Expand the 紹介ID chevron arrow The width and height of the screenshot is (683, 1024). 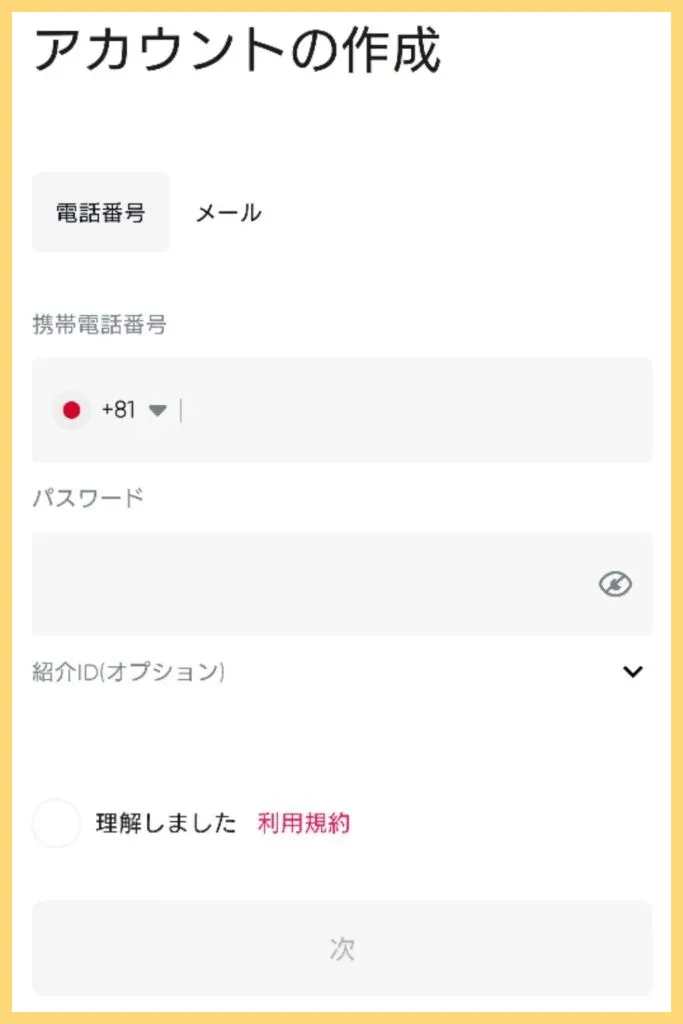(632, 672)
